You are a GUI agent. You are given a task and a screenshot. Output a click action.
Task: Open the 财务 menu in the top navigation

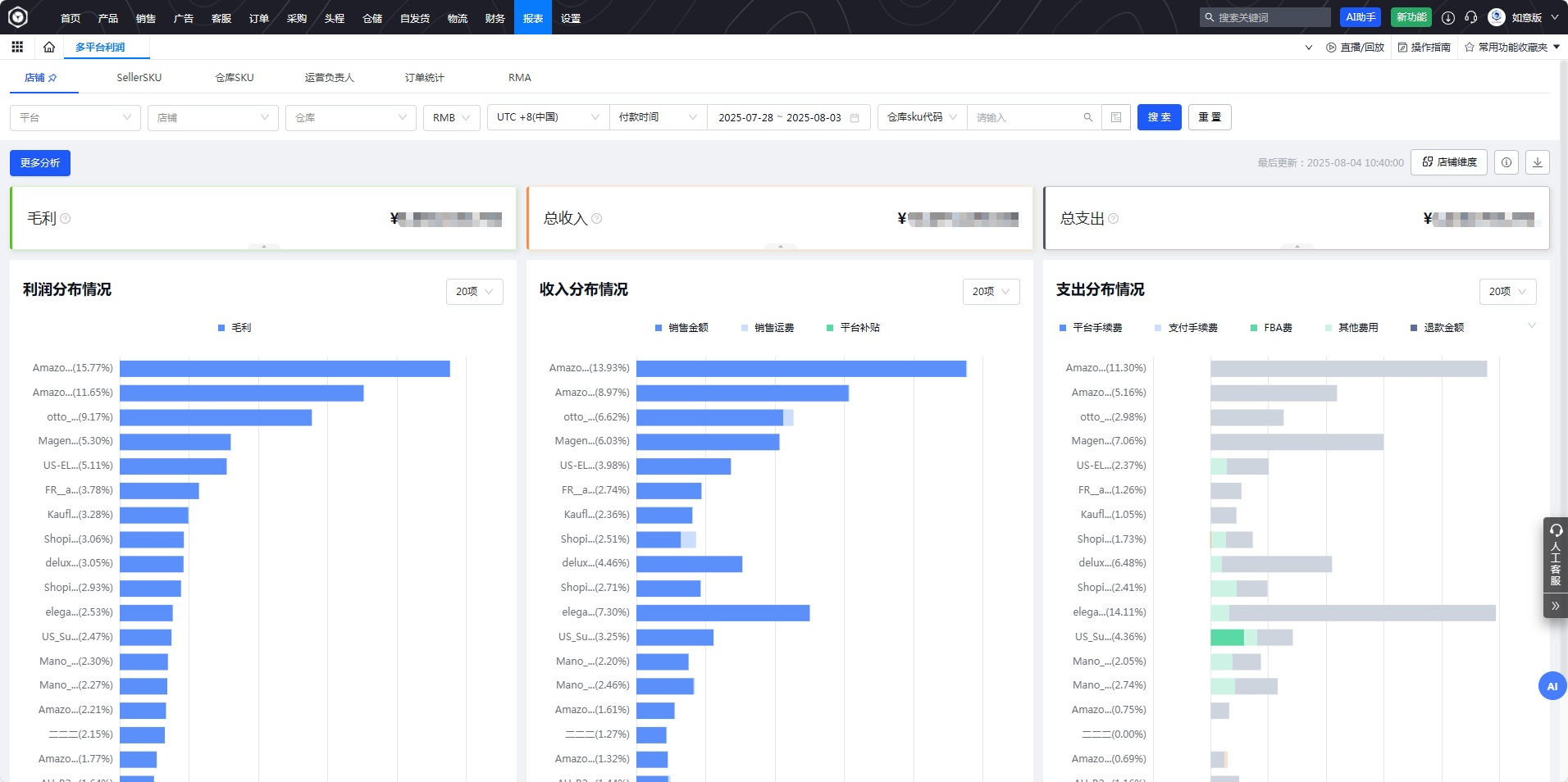tap(494, 17)
